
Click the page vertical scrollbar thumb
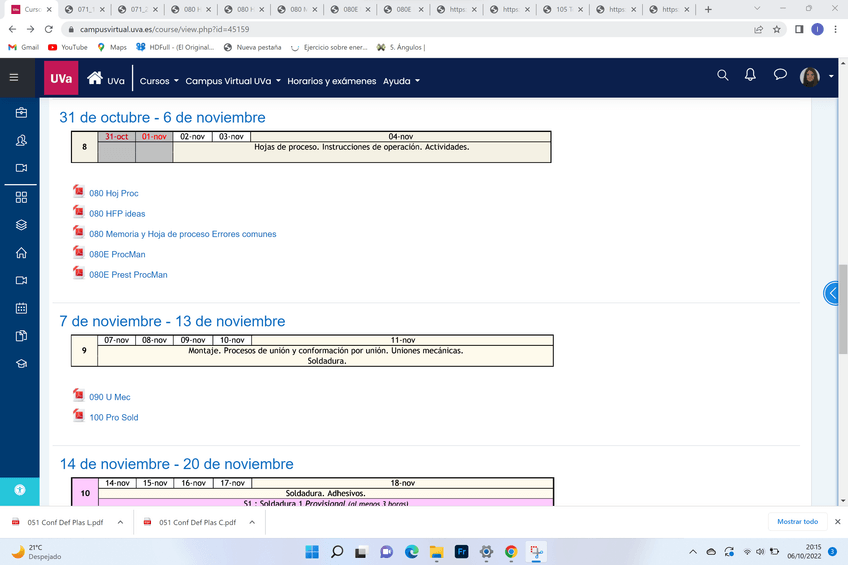pyautogui.click(x=843, y=309)
